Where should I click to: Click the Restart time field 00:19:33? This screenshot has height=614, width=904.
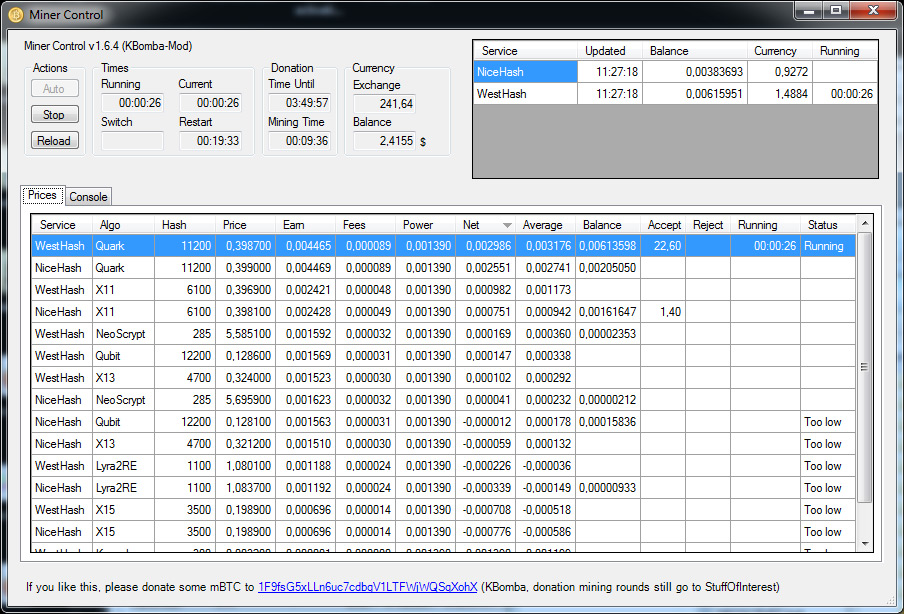(210, 141)
